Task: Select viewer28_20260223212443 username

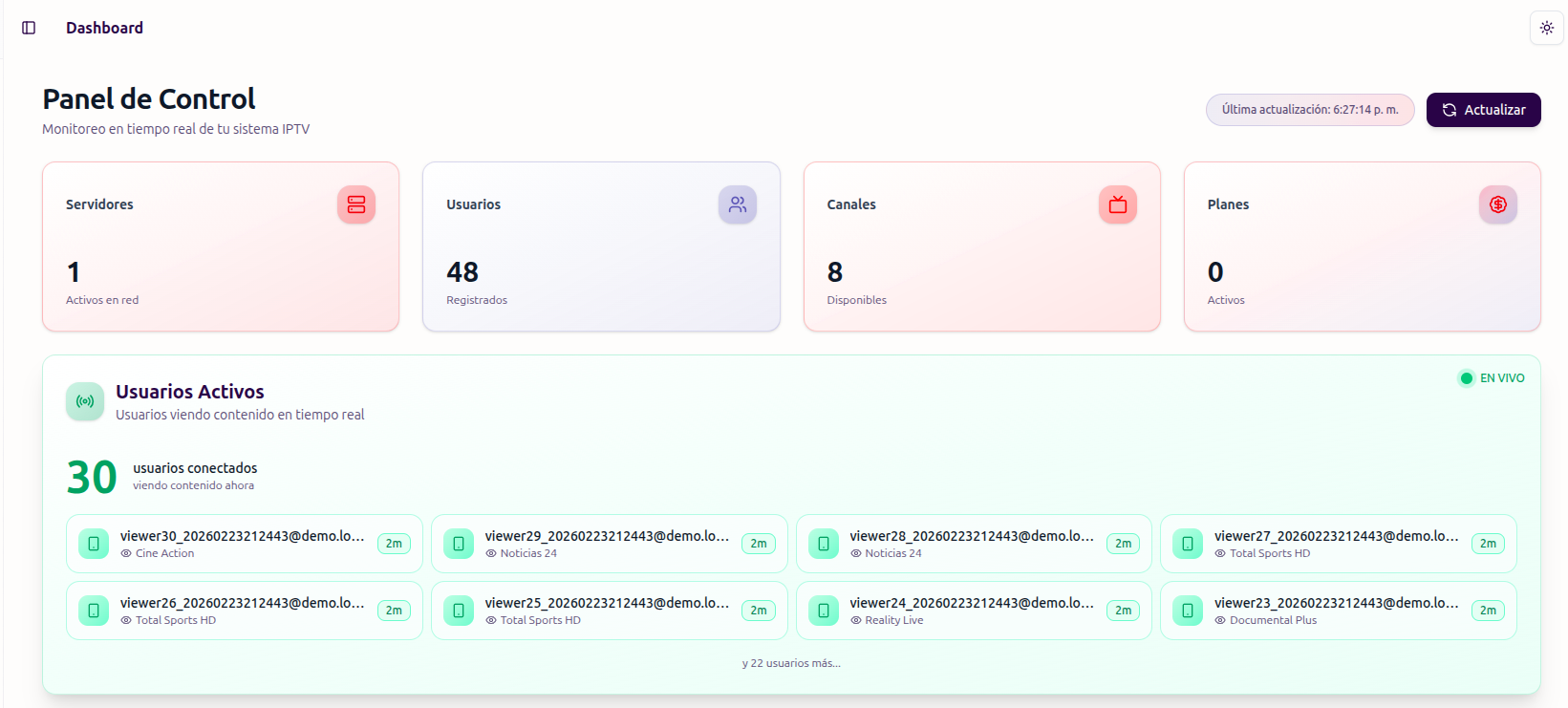Action: [x=972, y=536]
